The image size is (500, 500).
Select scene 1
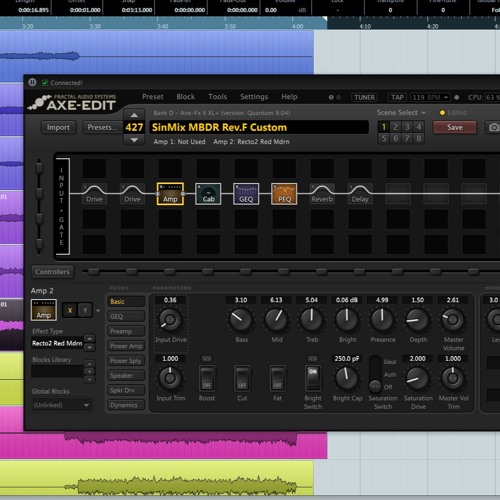point(384,127)
